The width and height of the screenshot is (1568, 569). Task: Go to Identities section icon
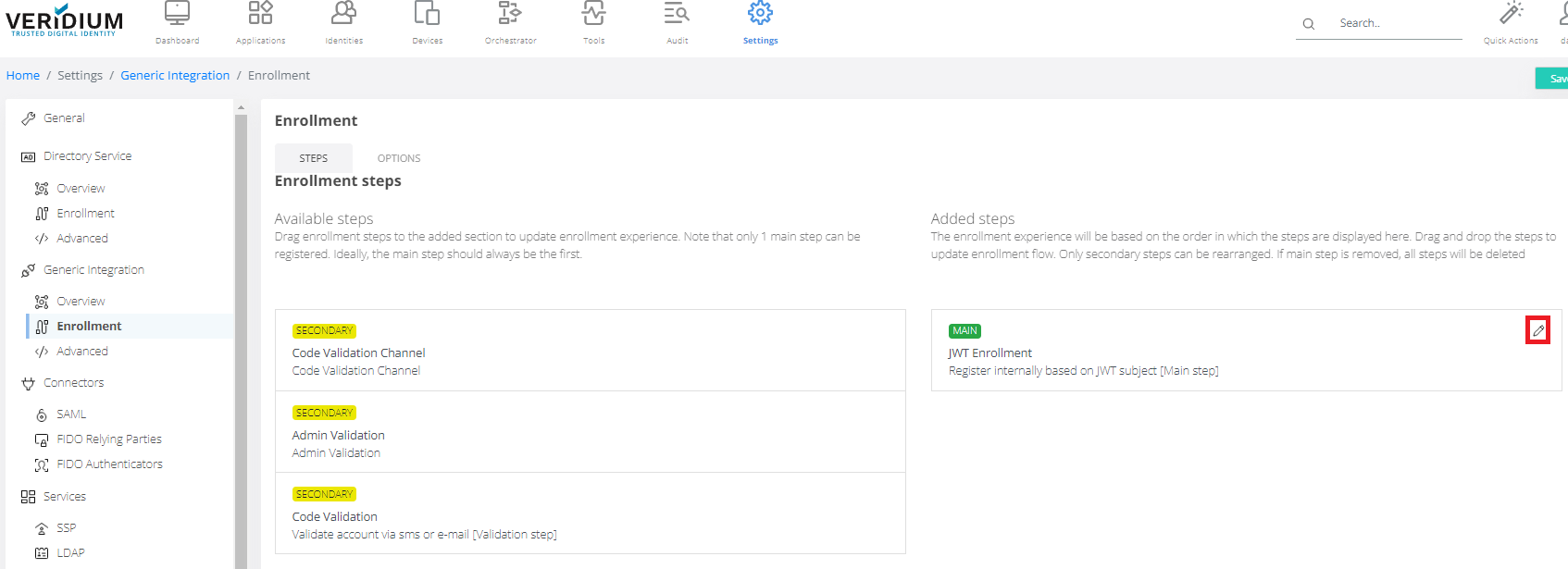coord(343,15)
